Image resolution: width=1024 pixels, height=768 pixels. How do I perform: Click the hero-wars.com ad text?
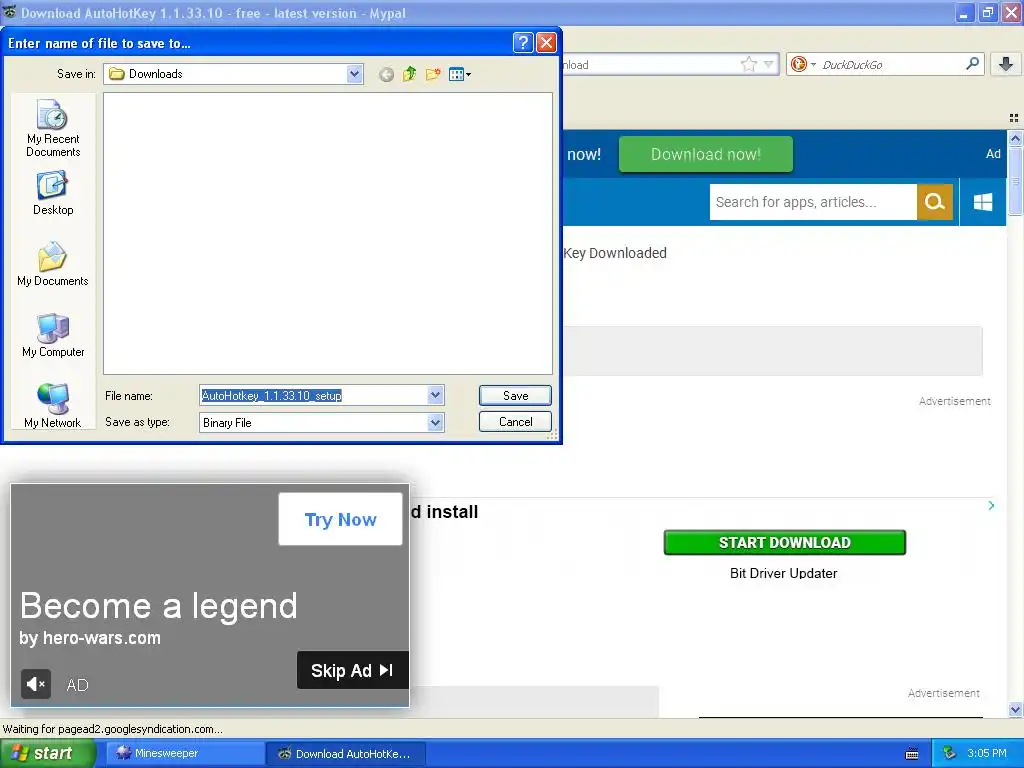[90, 637]
